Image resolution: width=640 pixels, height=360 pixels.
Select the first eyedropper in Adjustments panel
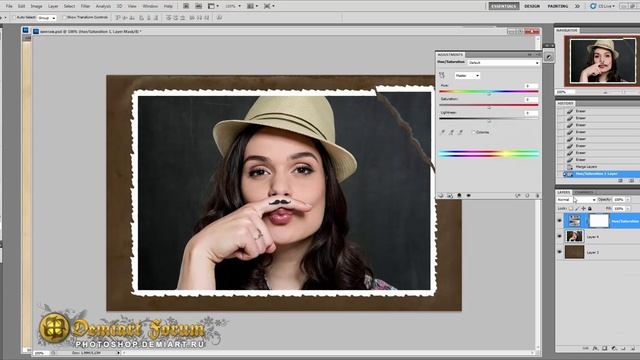pos(442,132)
